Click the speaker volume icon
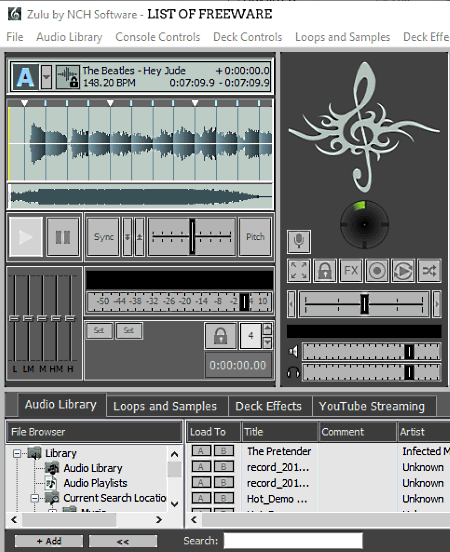Viewport: 450px width, 552px height. [x=293, y=351]
